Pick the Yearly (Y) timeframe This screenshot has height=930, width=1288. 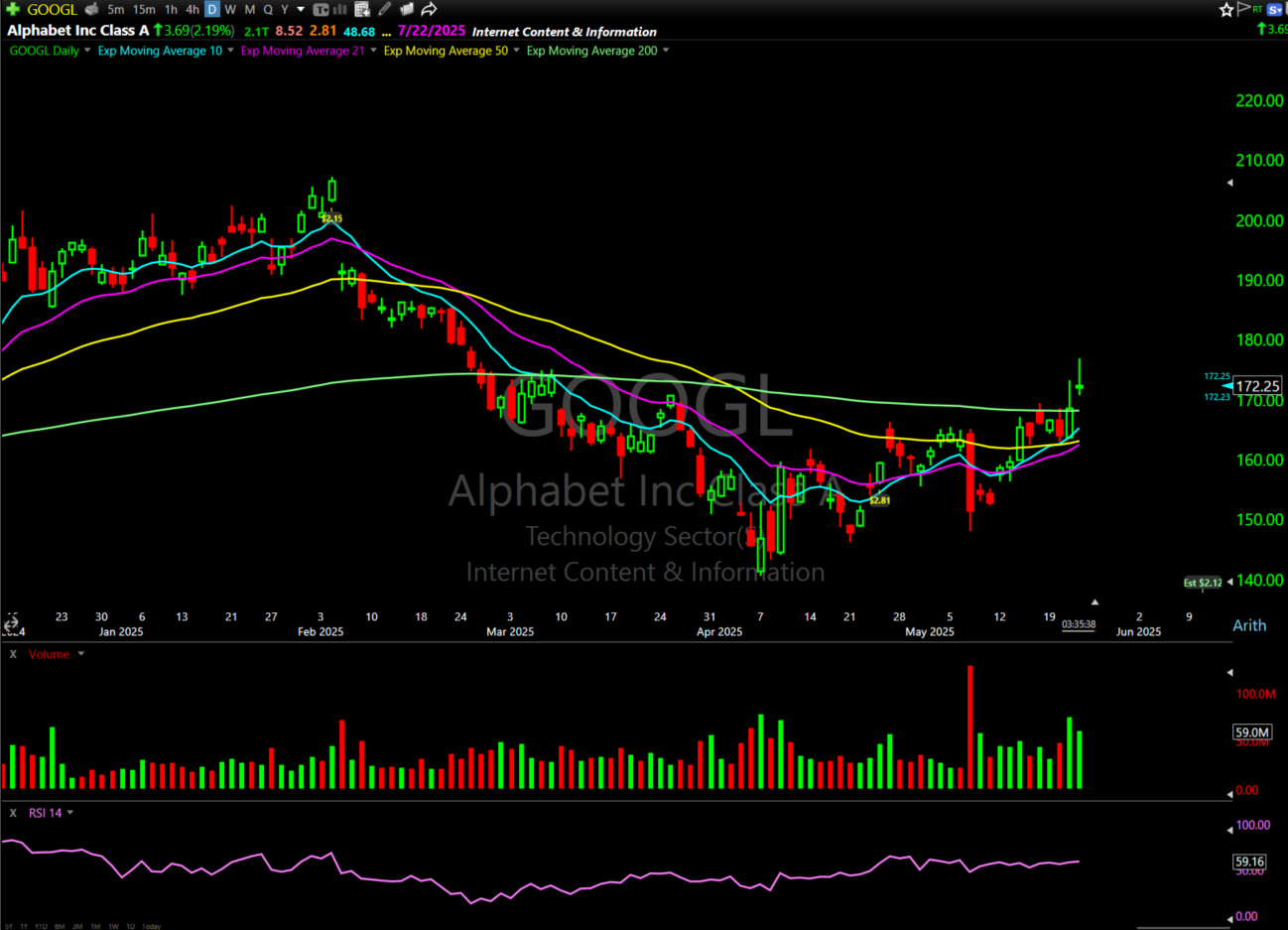[285, 9]
